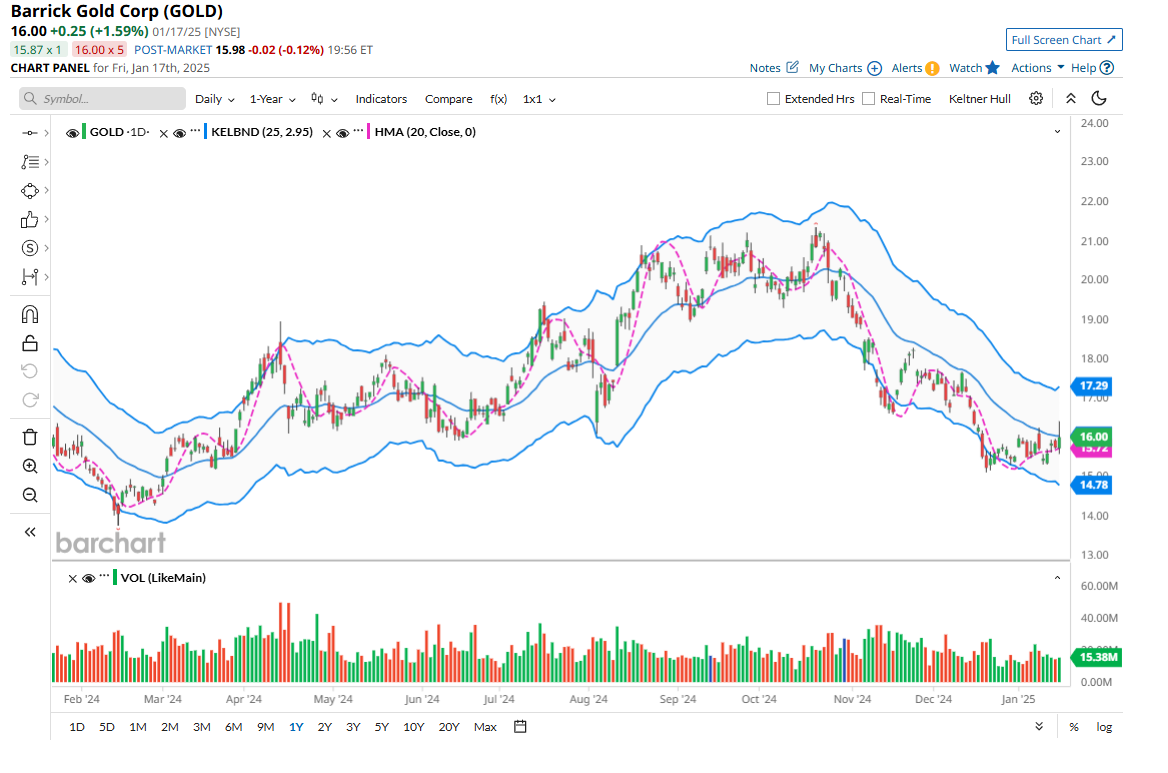Switch the axis to log scale
This screenshot has height=773, width=1168.
[x=1103, y=727]
